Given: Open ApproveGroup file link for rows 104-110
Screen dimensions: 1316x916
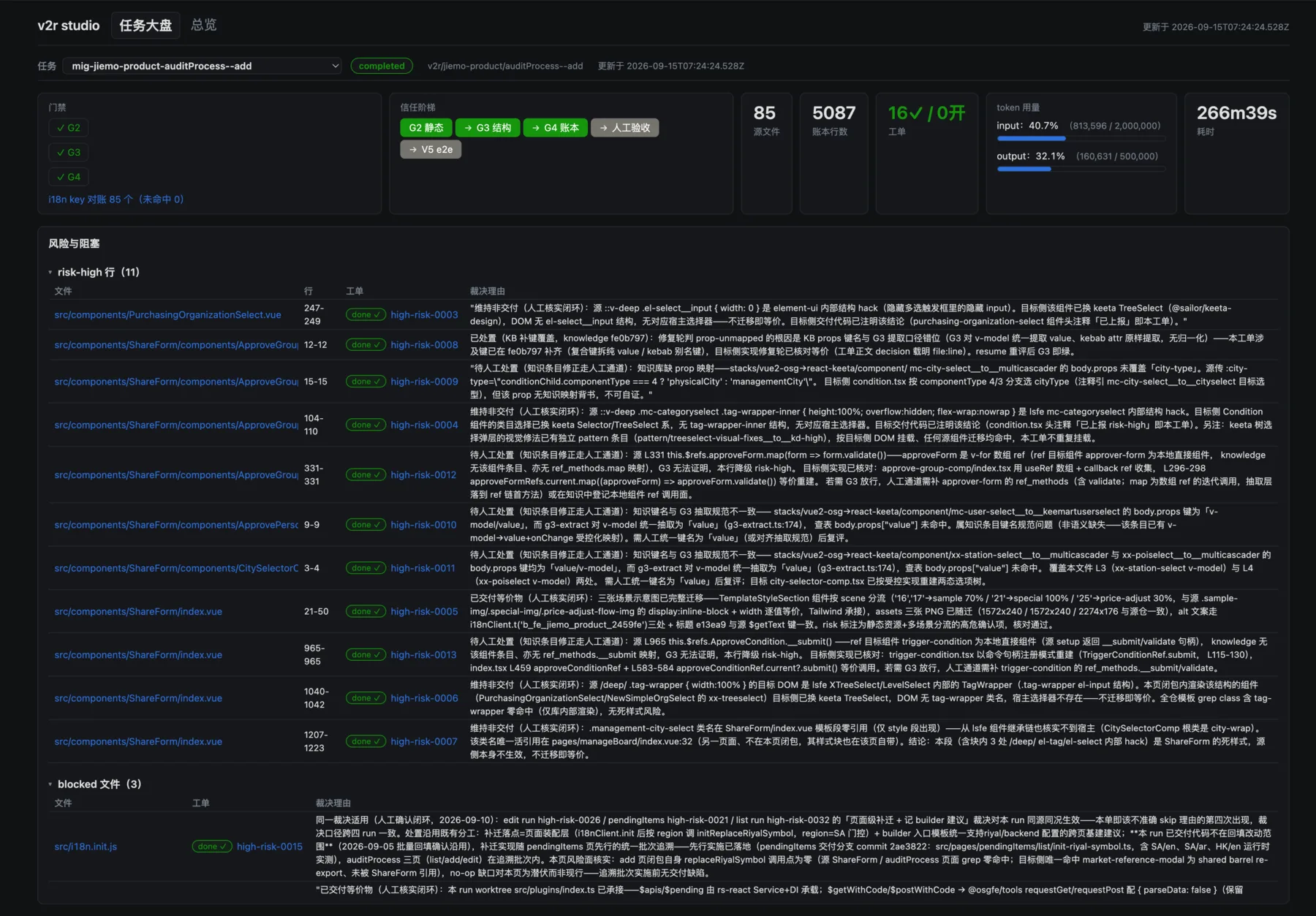Looking at the screenshot, I should tap(176, 425).
